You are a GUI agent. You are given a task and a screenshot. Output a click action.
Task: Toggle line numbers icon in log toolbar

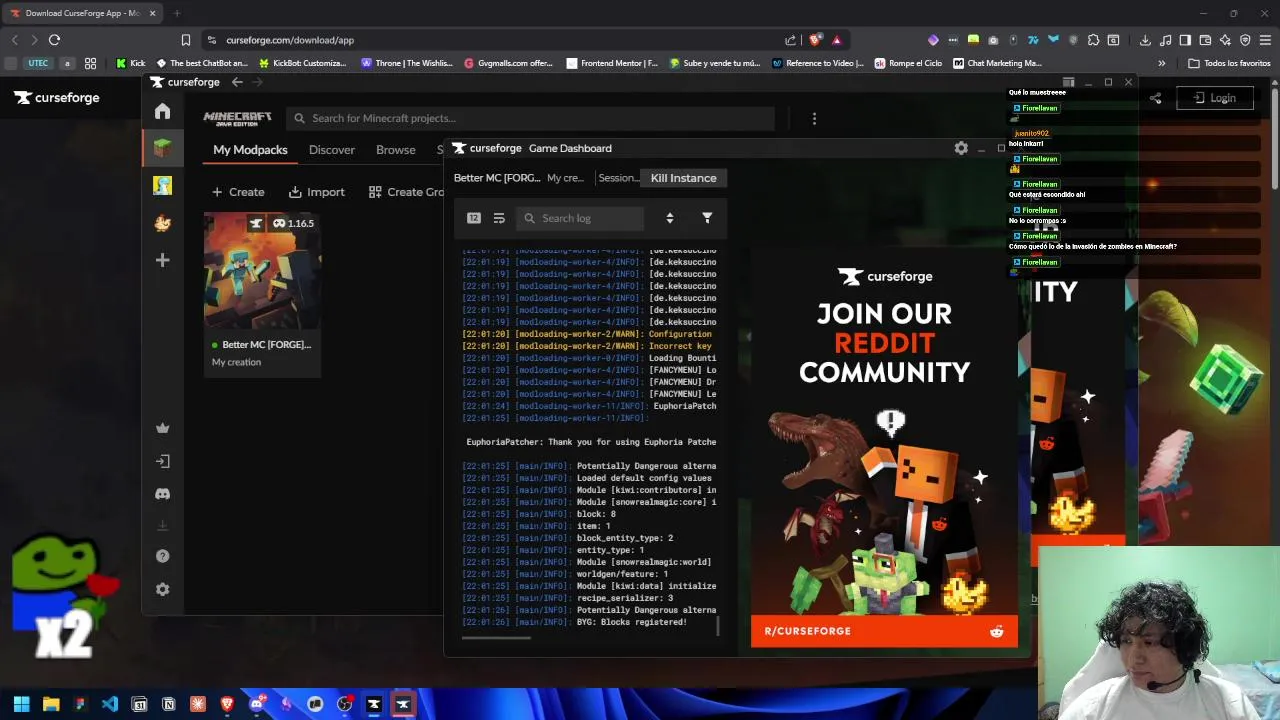tap(474, 218)
